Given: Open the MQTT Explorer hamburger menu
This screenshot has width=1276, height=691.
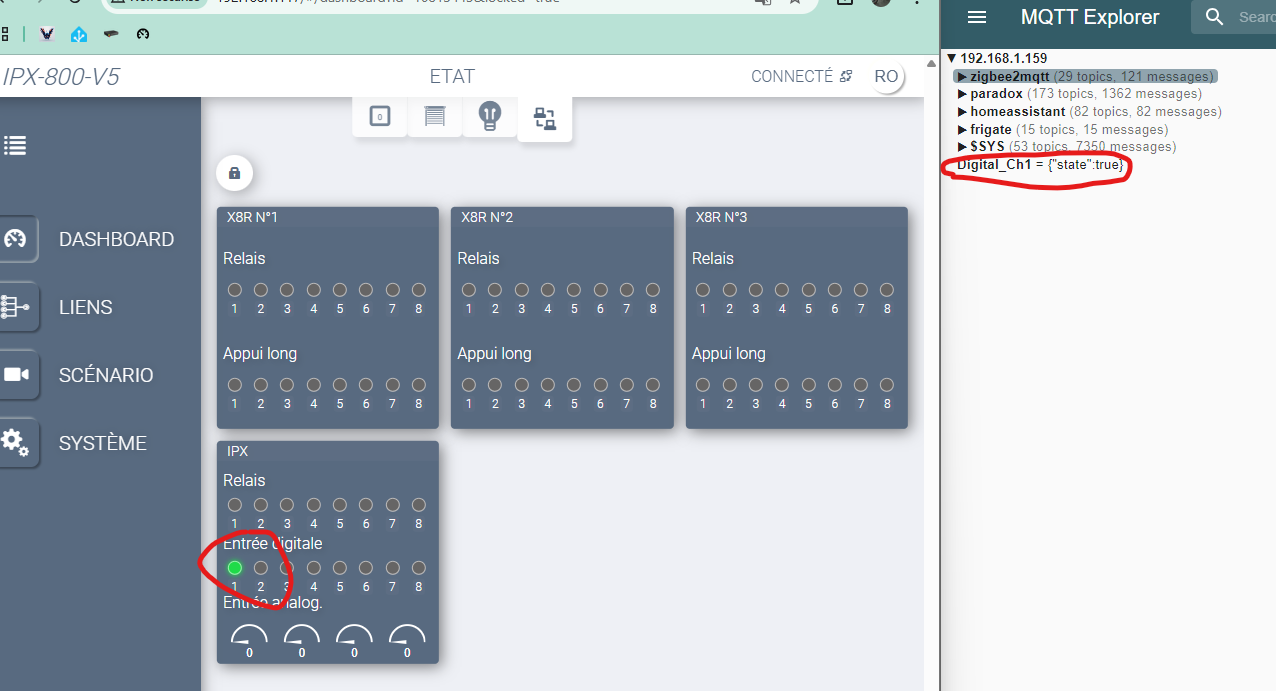Looking at the screenshot, I should (x=977, y=17).
